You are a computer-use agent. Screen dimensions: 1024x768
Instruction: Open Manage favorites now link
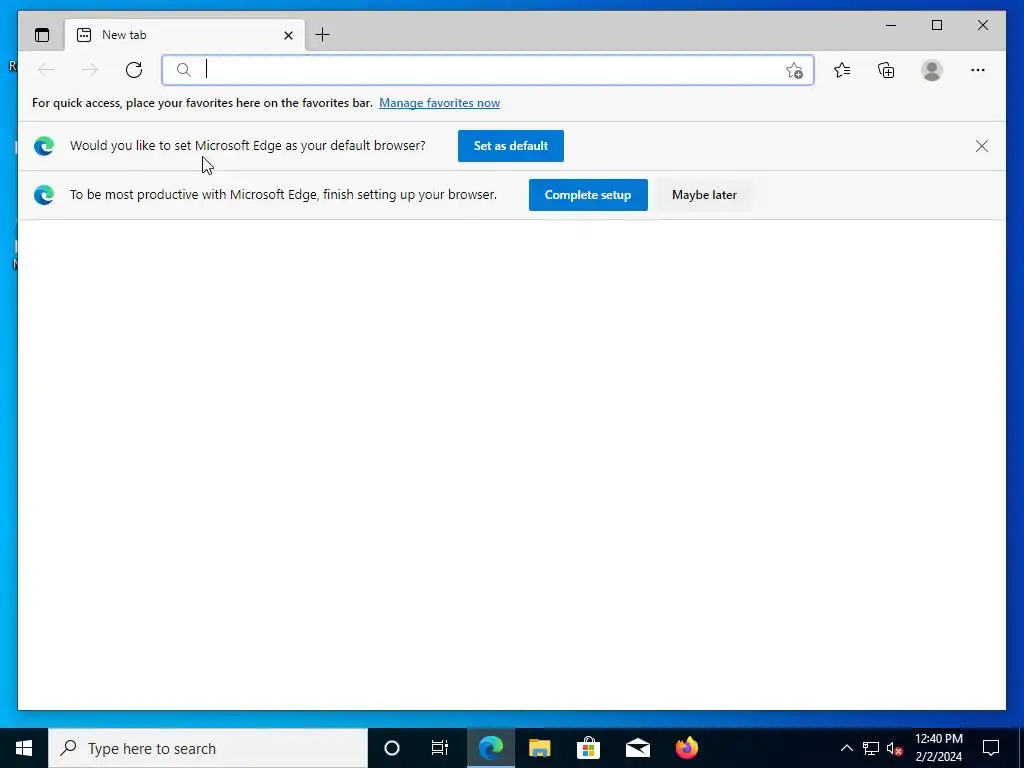(x=440, y=103)
